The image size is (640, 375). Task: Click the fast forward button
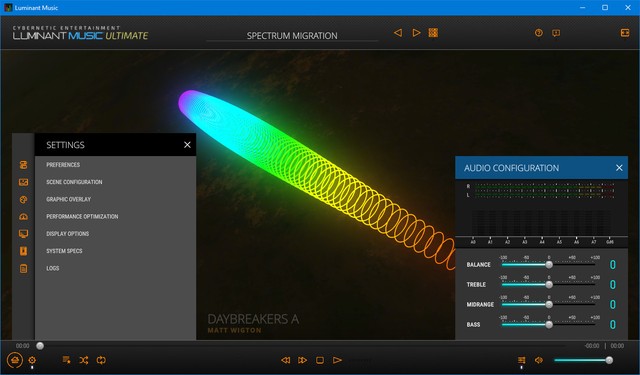pos(302,360)
